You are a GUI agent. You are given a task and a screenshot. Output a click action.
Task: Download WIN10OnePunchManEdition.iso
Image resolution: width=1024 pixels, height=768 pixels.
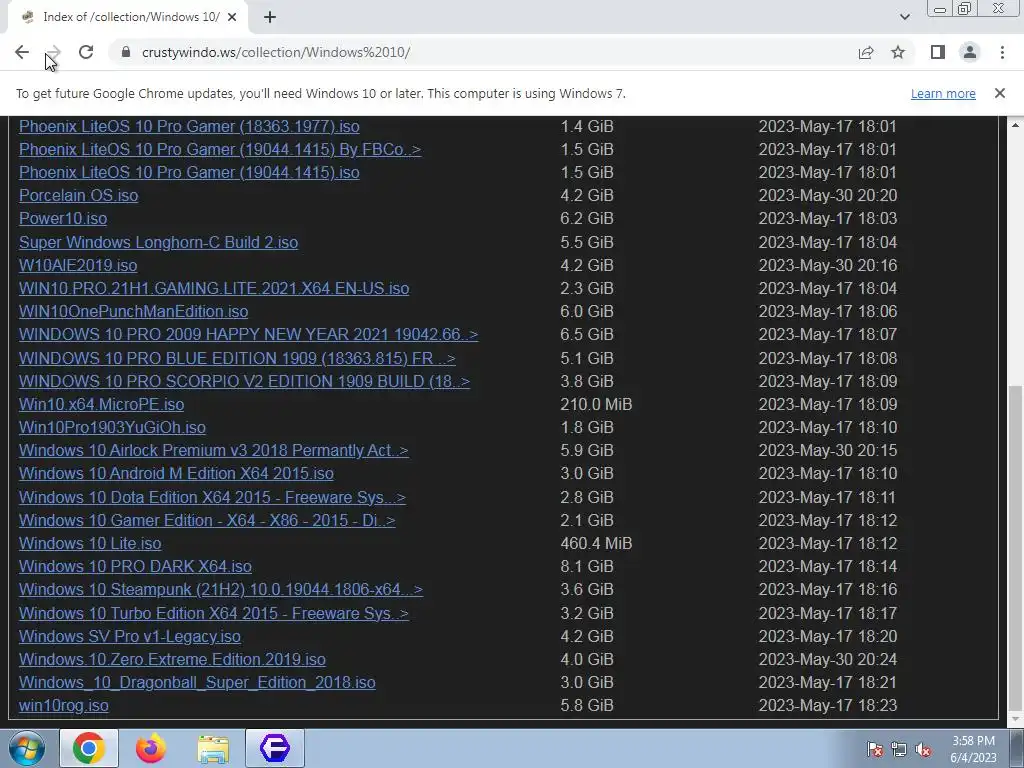(x=133, y=312)
